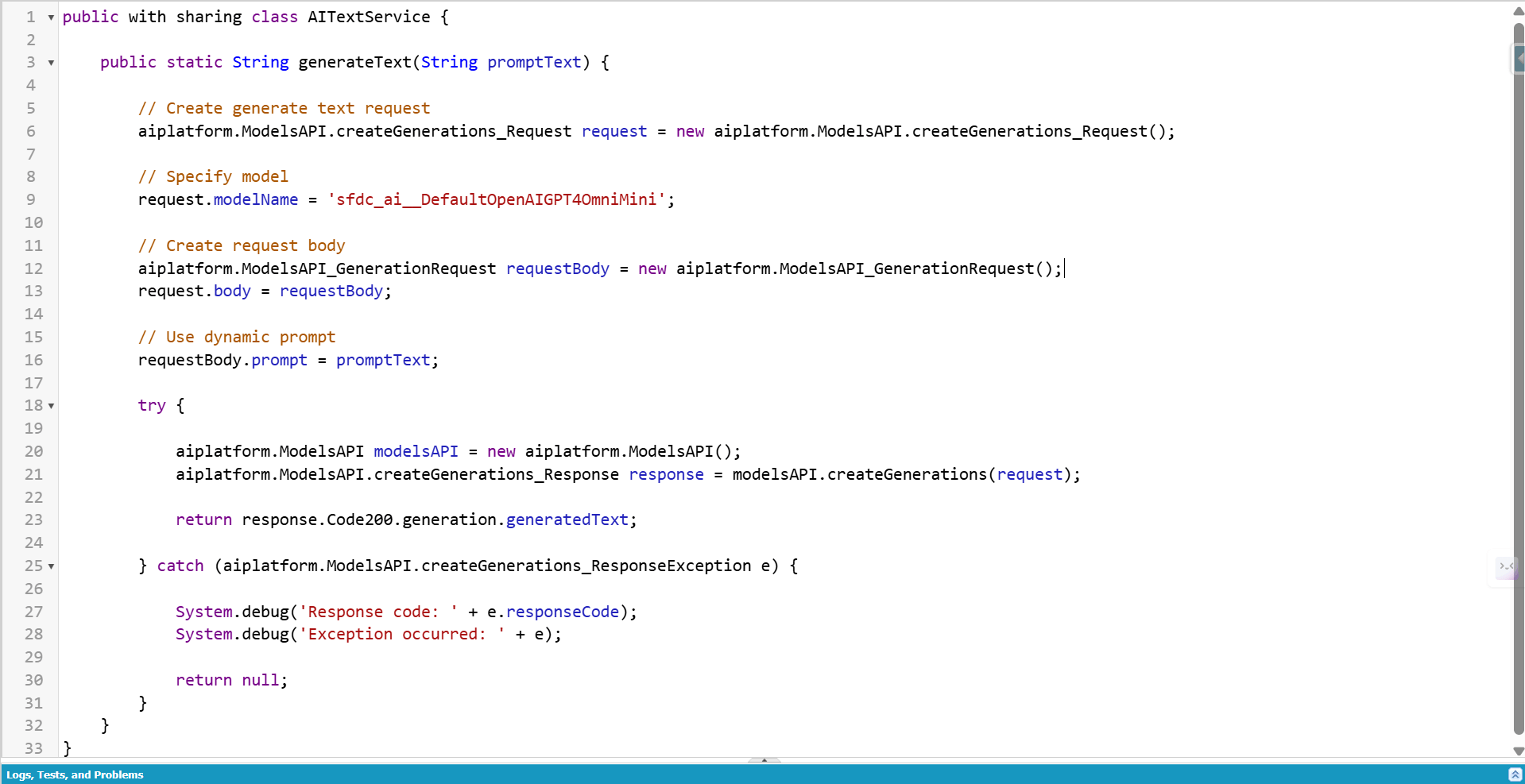
Task: Collapse the AITextService class fold arrow
Action: pos(51,17)
